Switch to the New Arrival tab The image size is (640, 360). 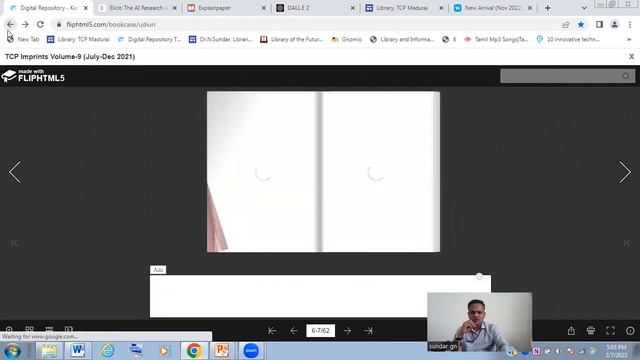coord(493,8)
